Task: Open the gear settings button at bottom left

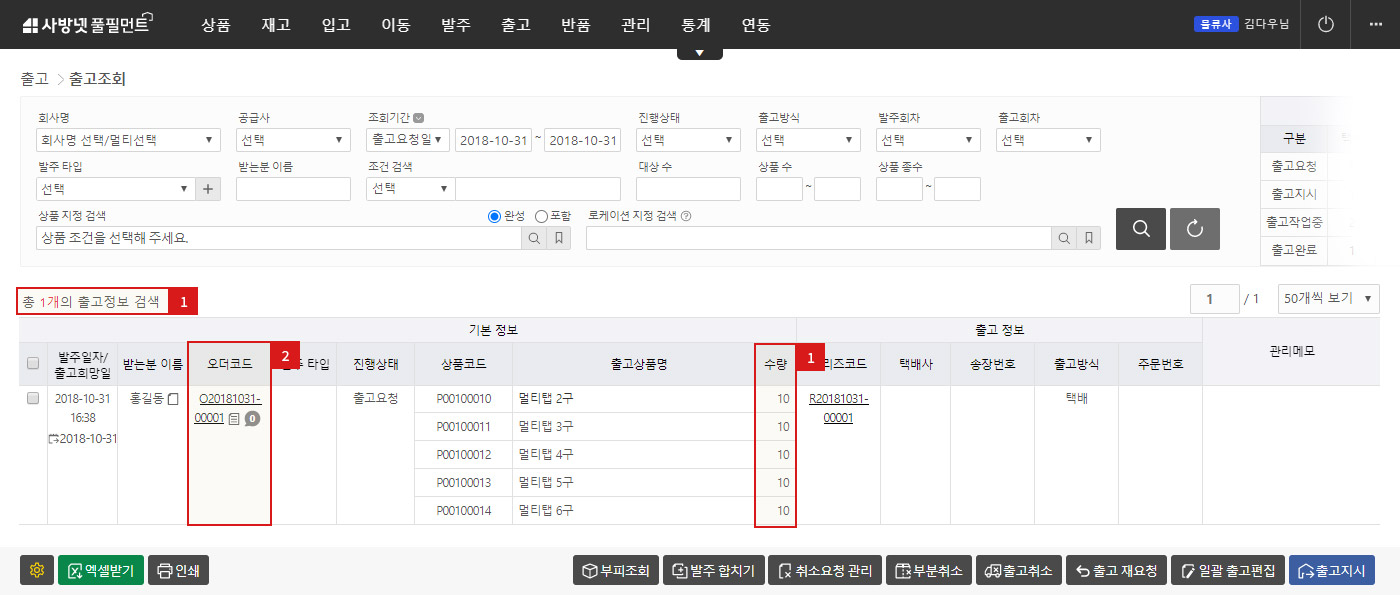Action: 37,570
